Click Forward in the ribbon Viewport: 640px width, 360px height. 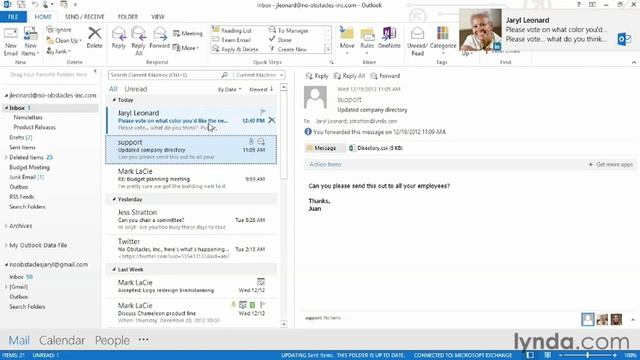(160, 38)
